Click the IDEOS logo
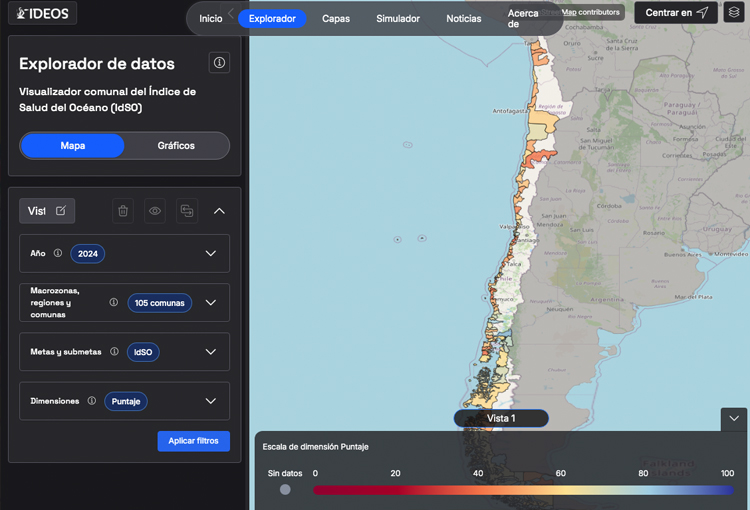The height and width of the screenshot is (510, 750). tap(43, 13)
